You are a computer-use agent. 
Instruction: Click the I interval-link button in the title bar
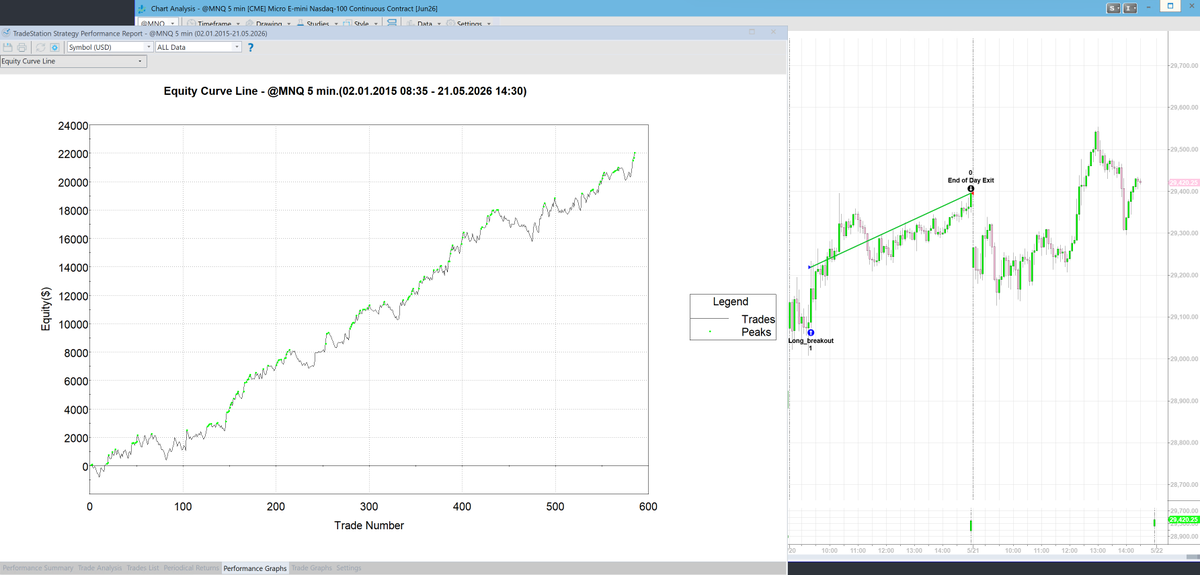1130,8
